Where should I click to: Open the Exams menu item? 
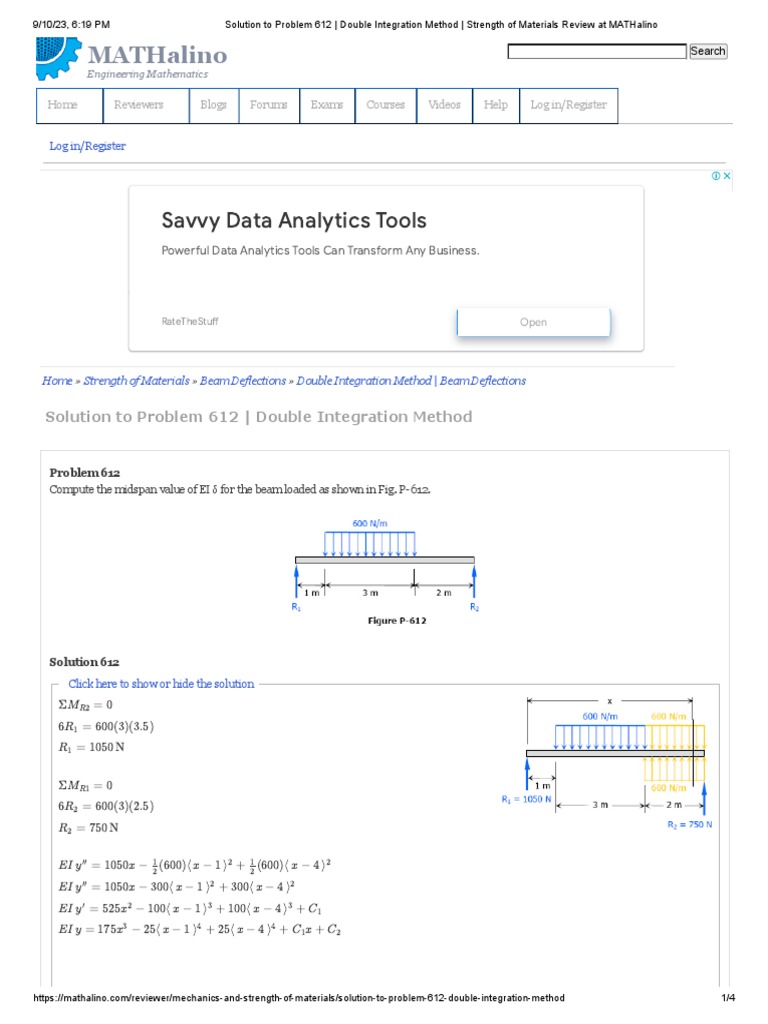click(327, 105)
